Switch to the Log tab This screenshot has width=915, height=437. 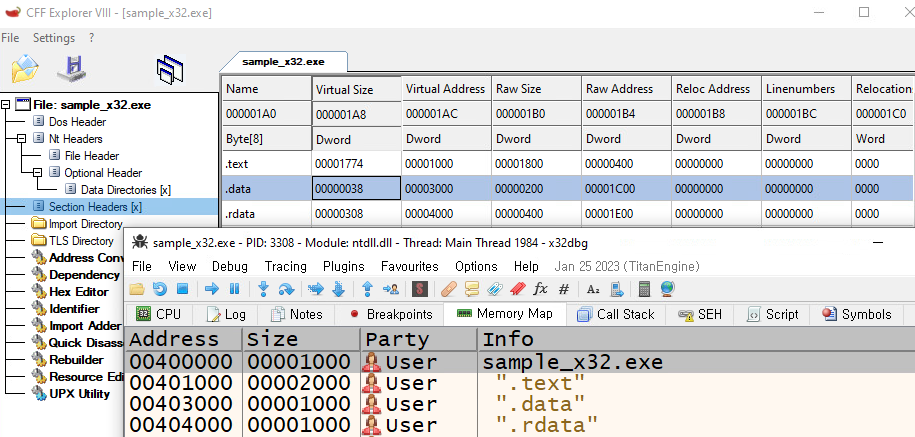click(226, 314)
